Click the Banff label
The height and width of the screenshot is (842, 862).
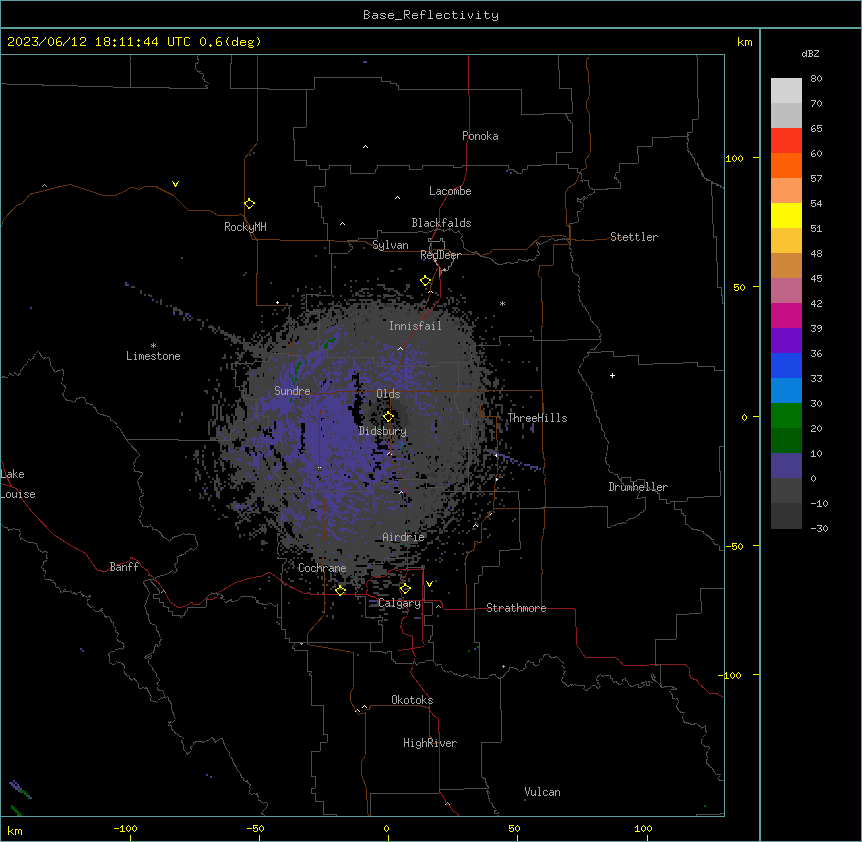[124, 567]
